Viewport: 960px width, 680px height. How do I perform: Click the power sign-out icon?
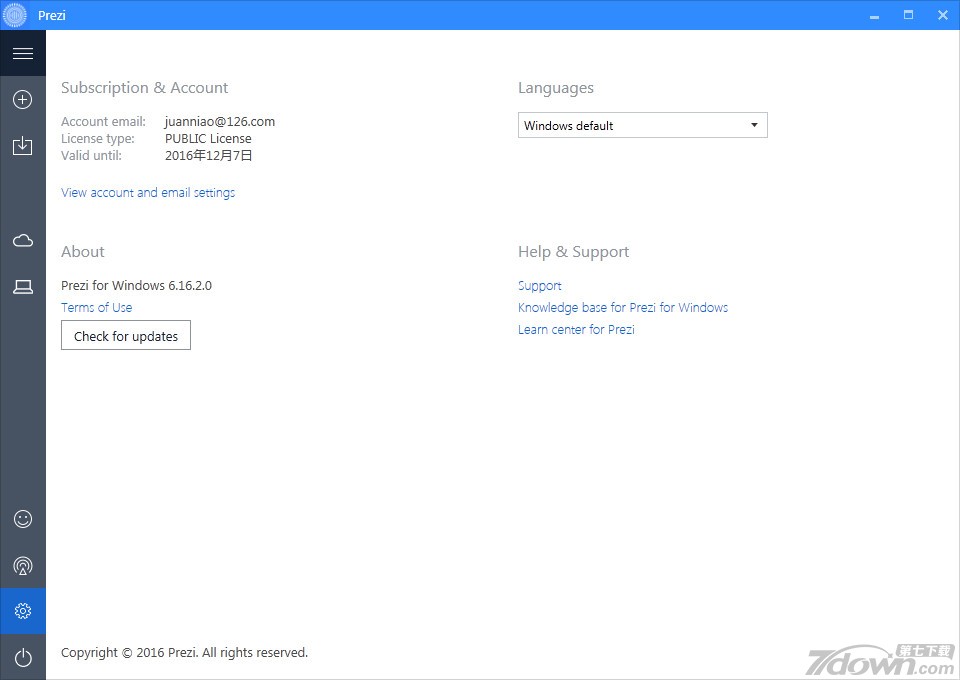point(23,657)
